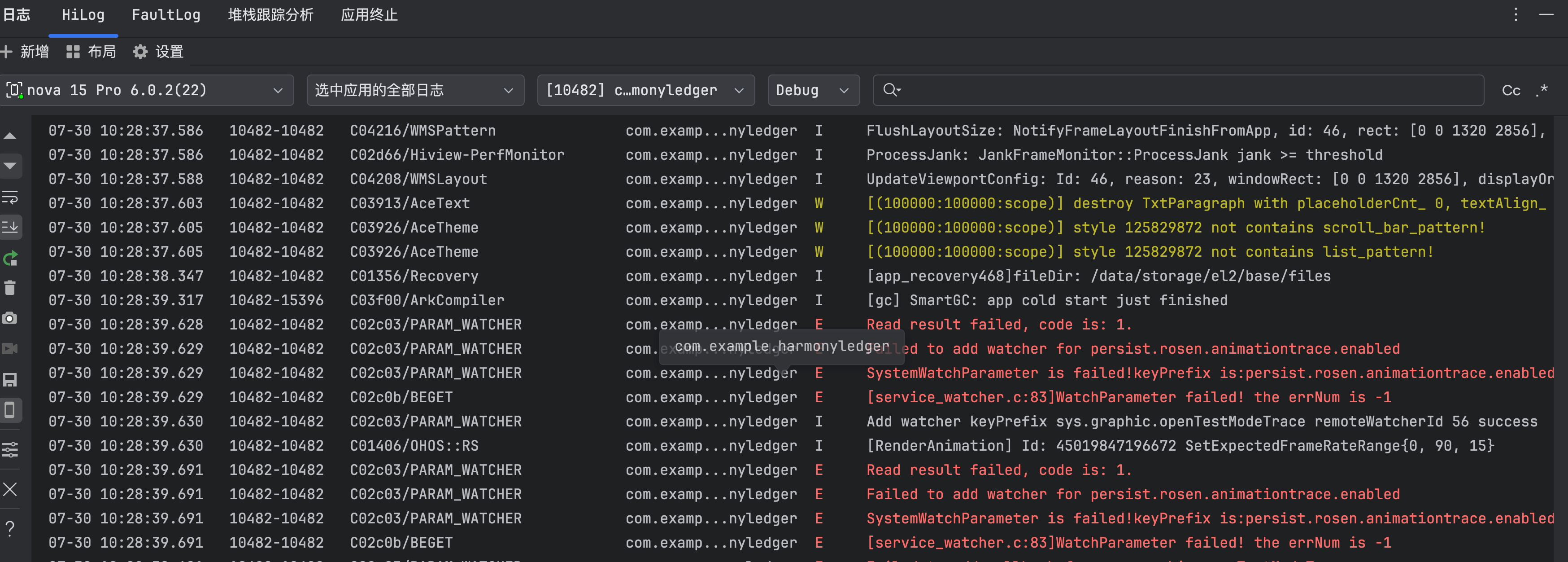Select the C04208/WMSLayout log tag
The image size is (1568, 562).
pyautogui.click(x=419, y=179)
